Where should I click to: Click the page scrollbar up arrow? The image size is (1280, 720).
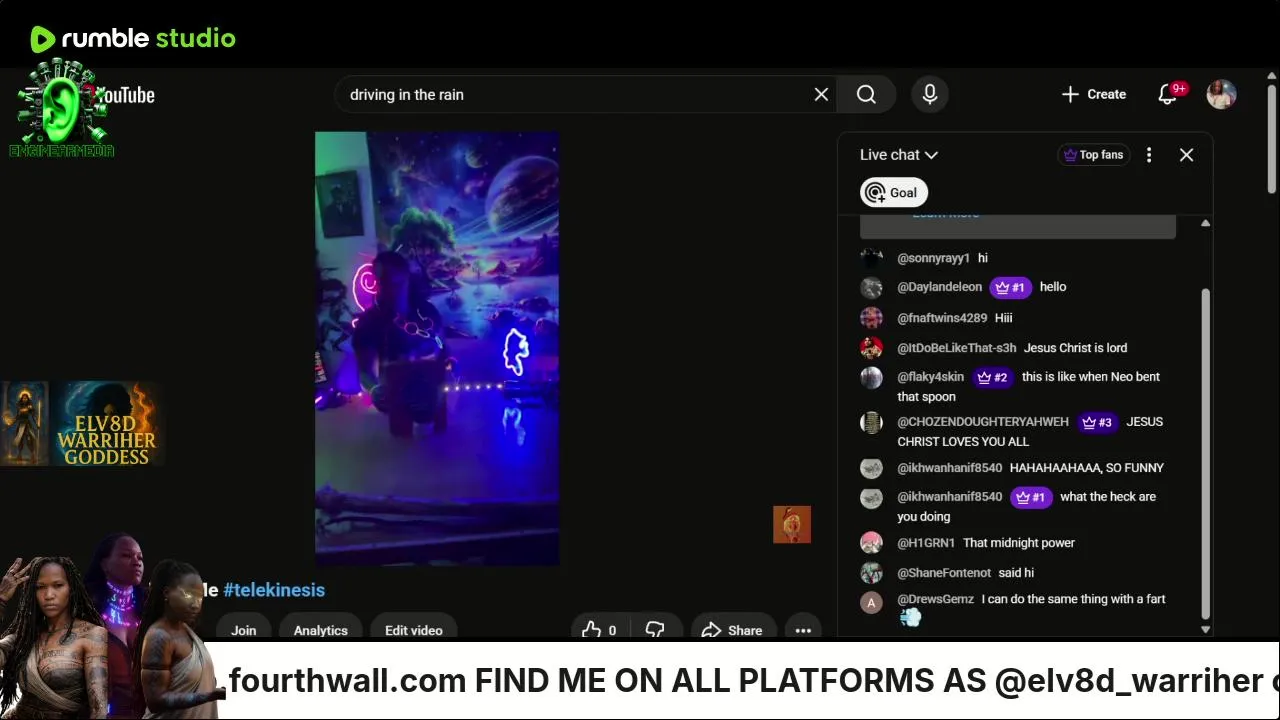click(1272, 76)
